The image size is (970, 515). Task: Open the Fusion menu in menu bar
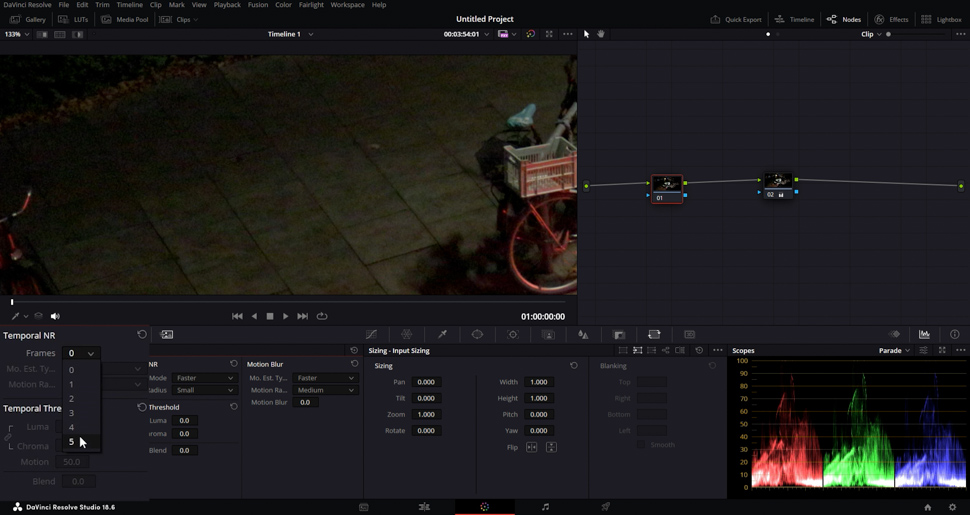click(258, 4)
